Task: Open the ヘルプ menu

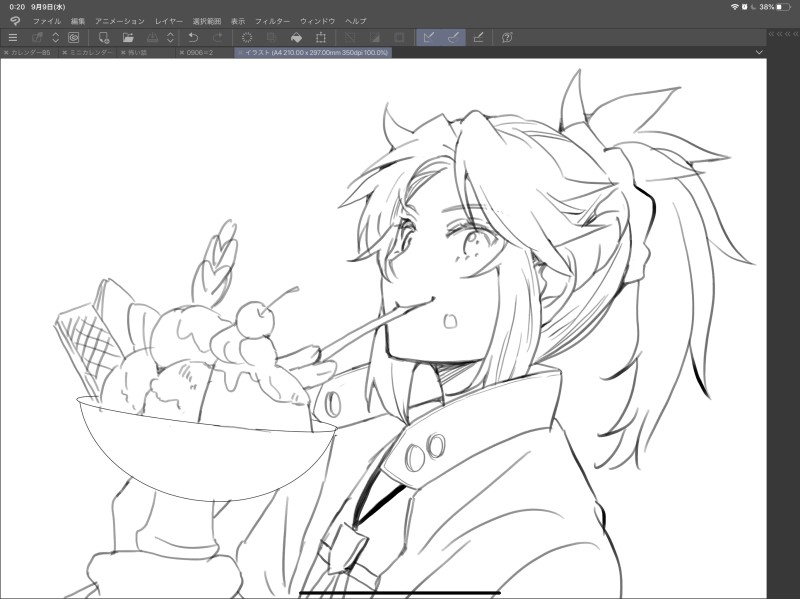Action: pos(356,21)
